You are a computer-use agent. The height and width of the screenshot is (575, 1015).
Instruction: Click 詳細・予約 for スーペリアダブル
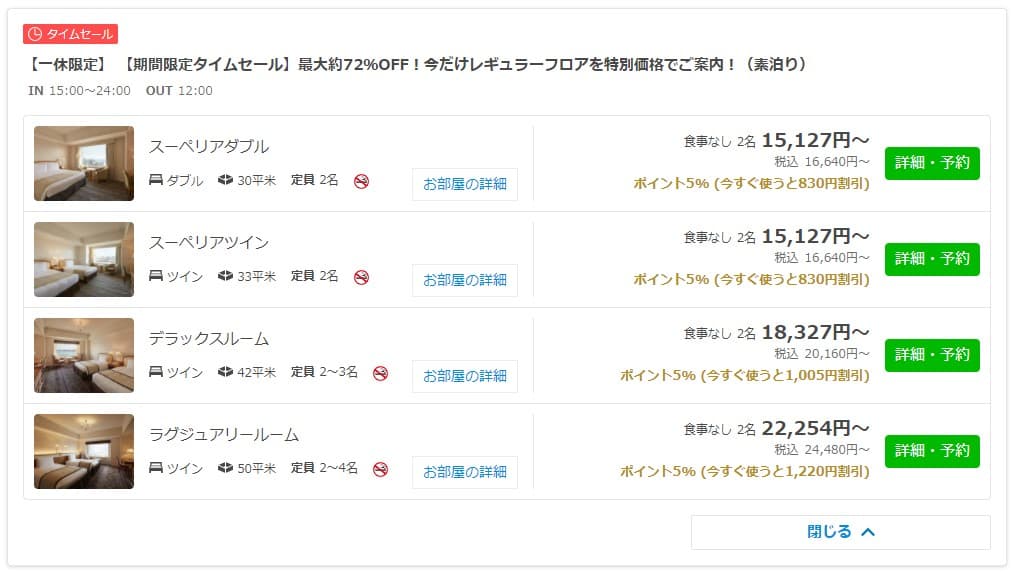[x=932, y=163]
